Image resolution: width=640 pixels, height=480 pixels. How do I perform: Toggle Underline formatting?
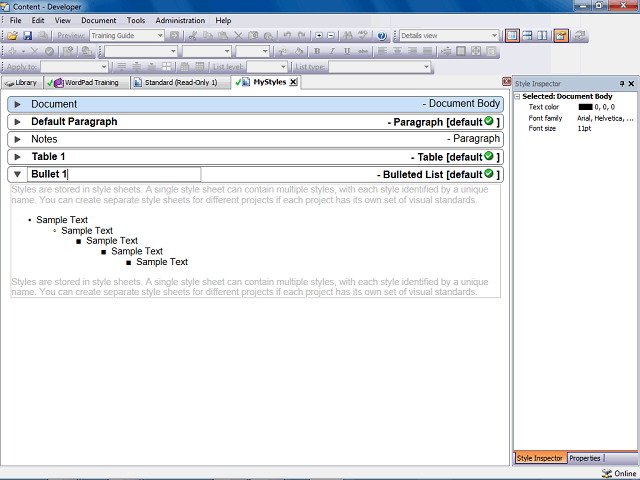pyautogui.click(x=347, y=51)
